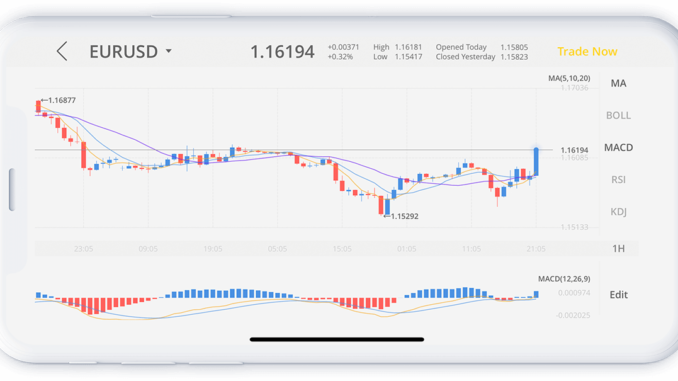This screenshot has width=678, height=381.
Task: Click the 21:05 time axis label
Action: click(x=536, y=249)
